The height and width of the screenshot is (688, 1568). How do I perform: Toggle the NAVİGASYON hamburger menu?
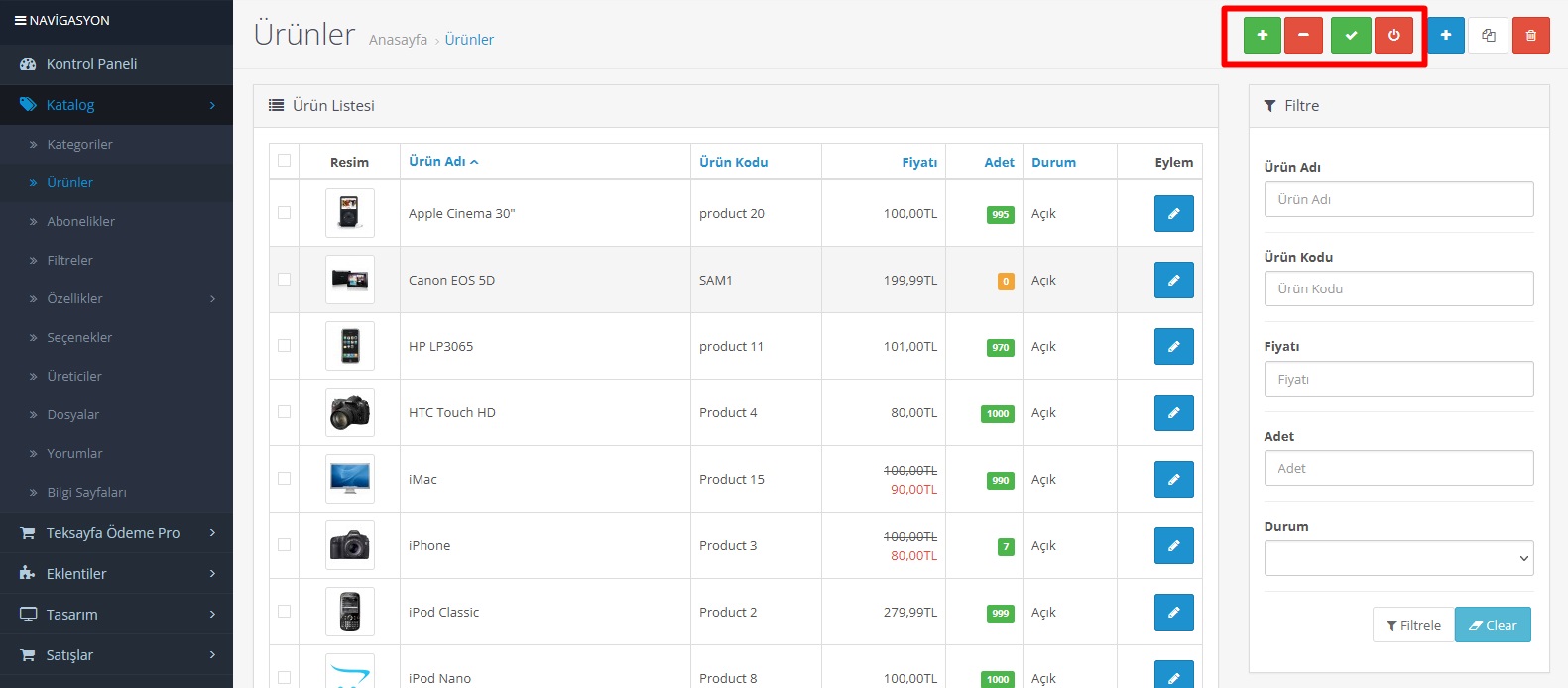(x=62, y=20)
